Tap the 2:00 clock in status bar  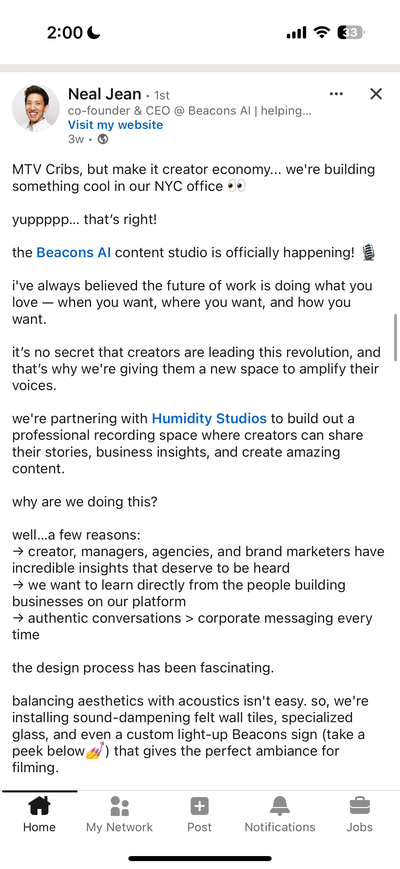(x=65, y=33)
